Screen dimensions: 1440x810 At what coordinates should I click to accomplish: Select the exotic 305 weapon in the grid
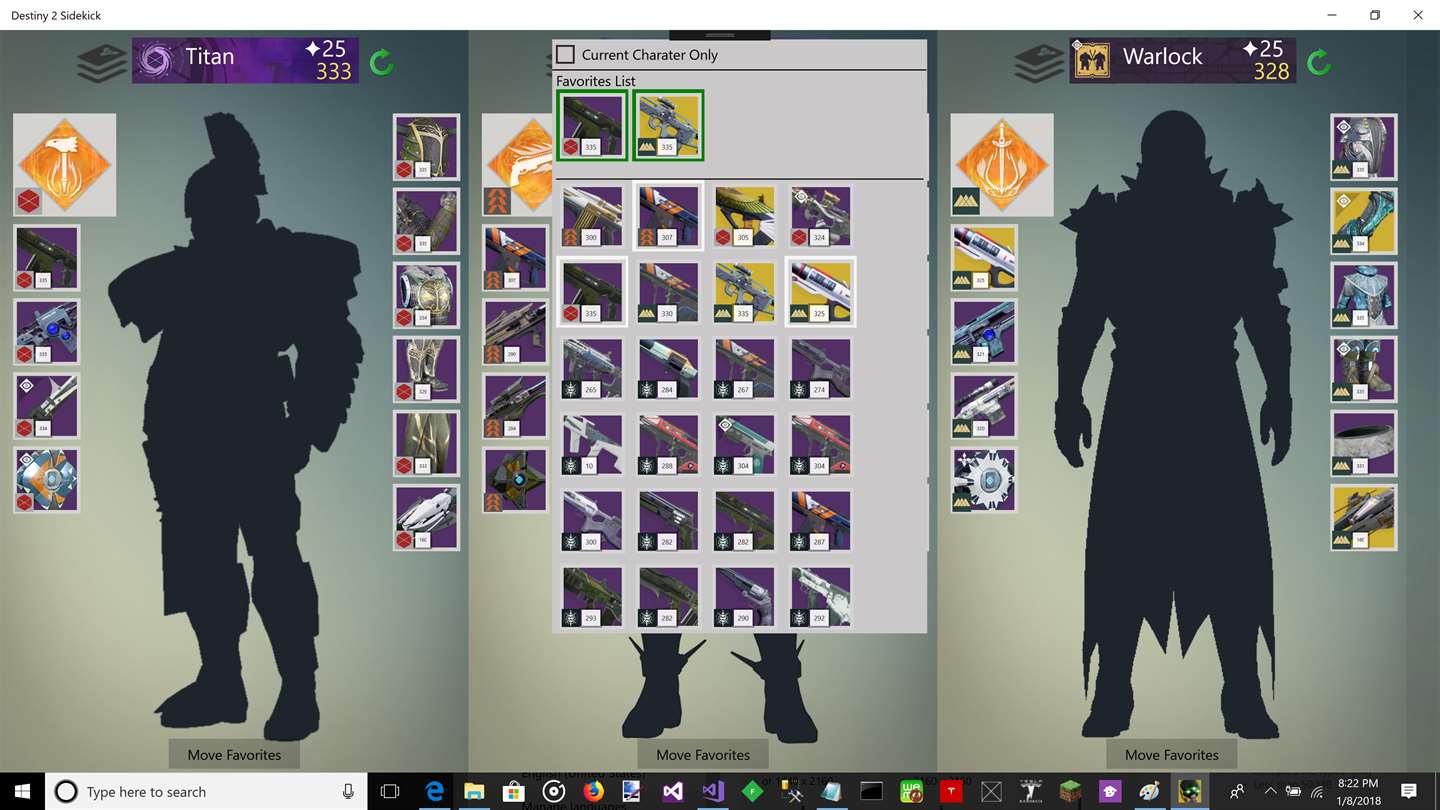(744, 215)
